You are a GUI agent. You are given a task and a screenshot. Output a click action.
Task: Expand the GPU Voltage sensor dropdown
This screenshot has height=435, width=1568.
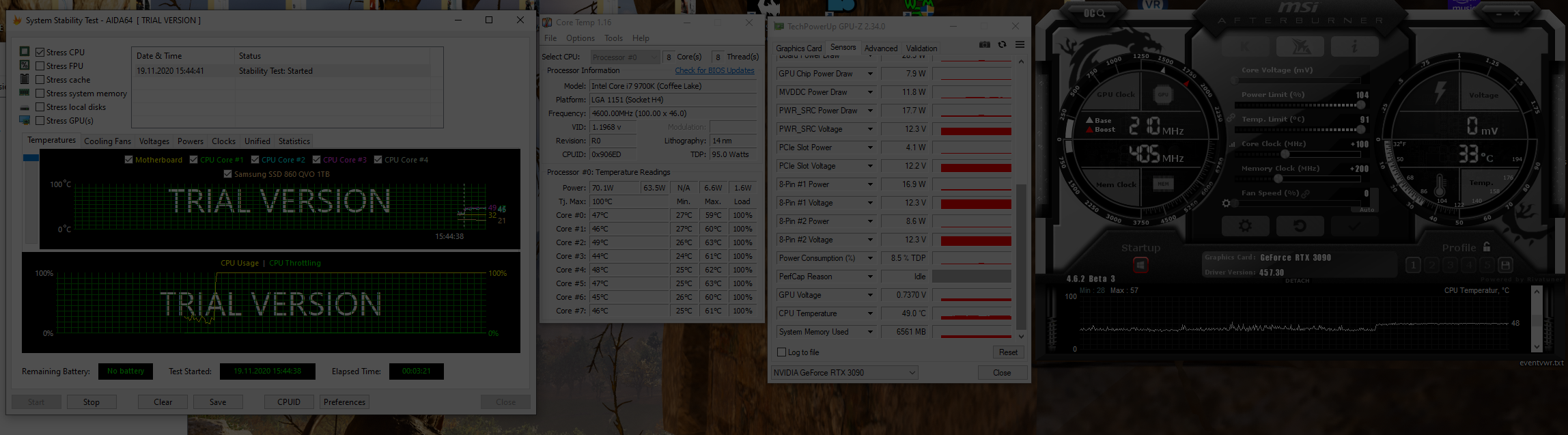pyautogui.click(x=870, y=295)
